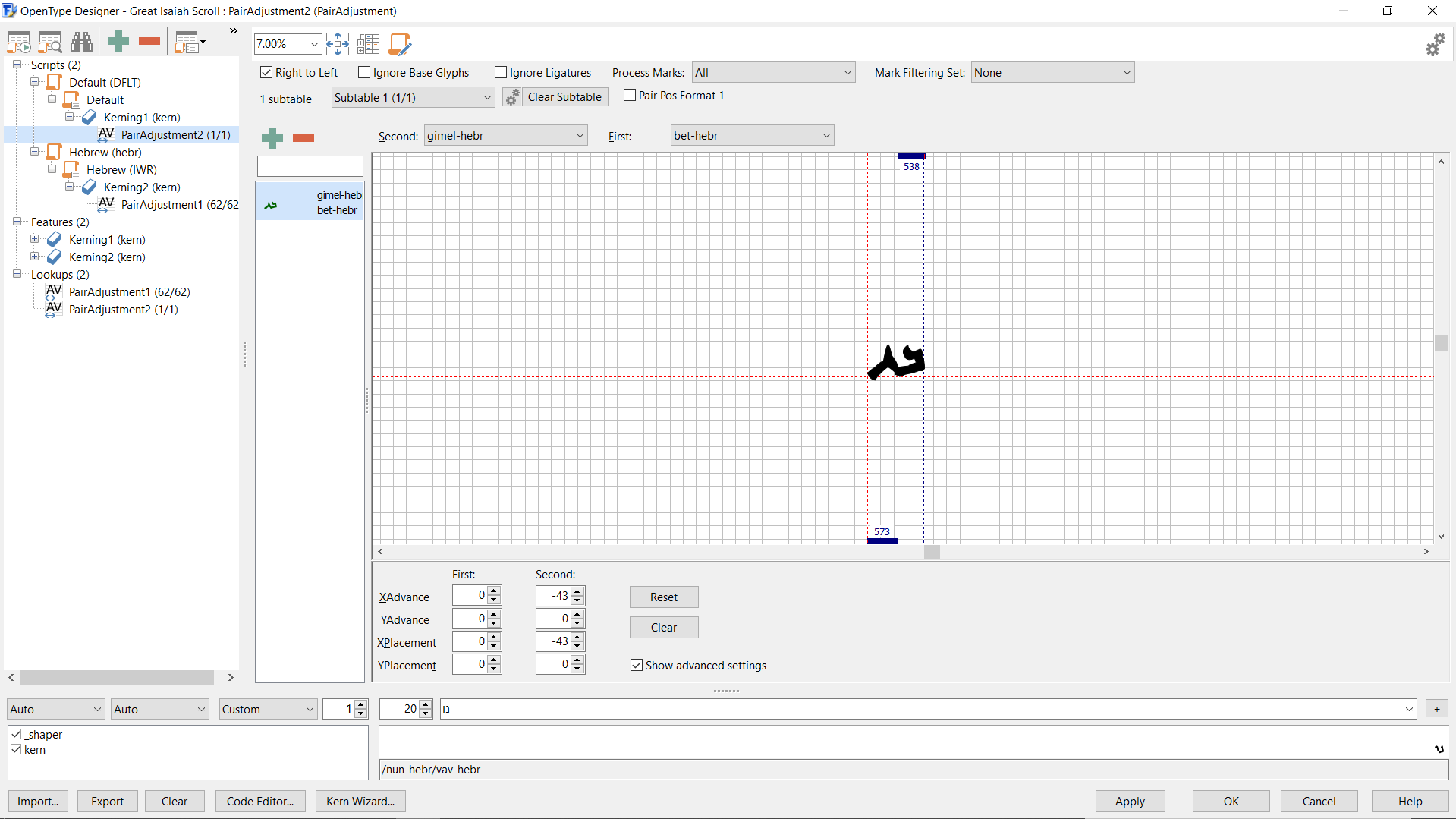Show more toolbar items via chevron overflow

pyautogui.click(x=233, y=31)
